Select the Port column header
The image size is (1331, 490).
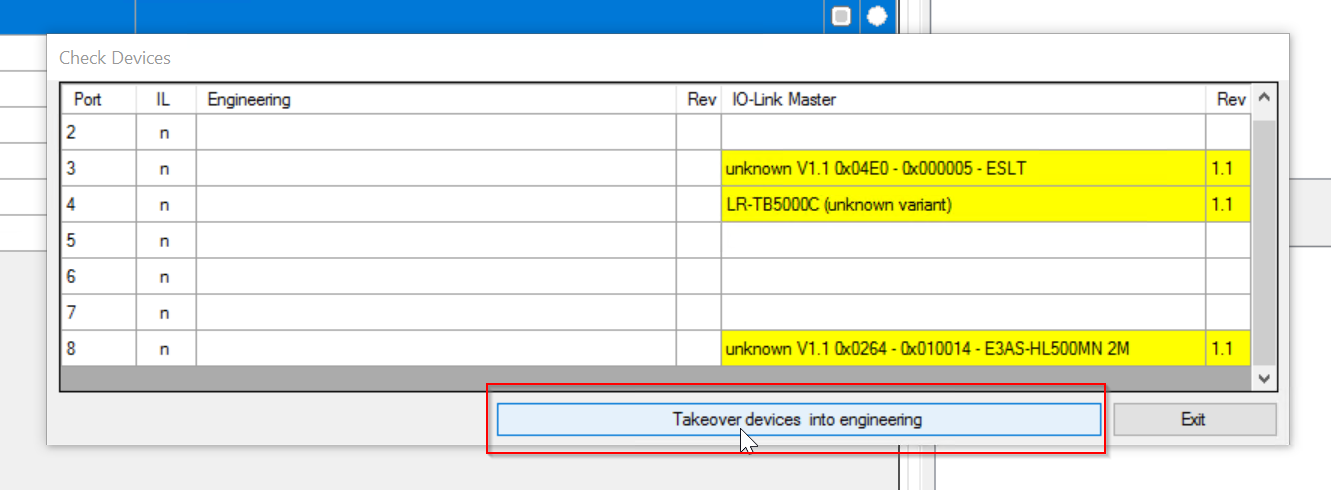coord(99,99)
